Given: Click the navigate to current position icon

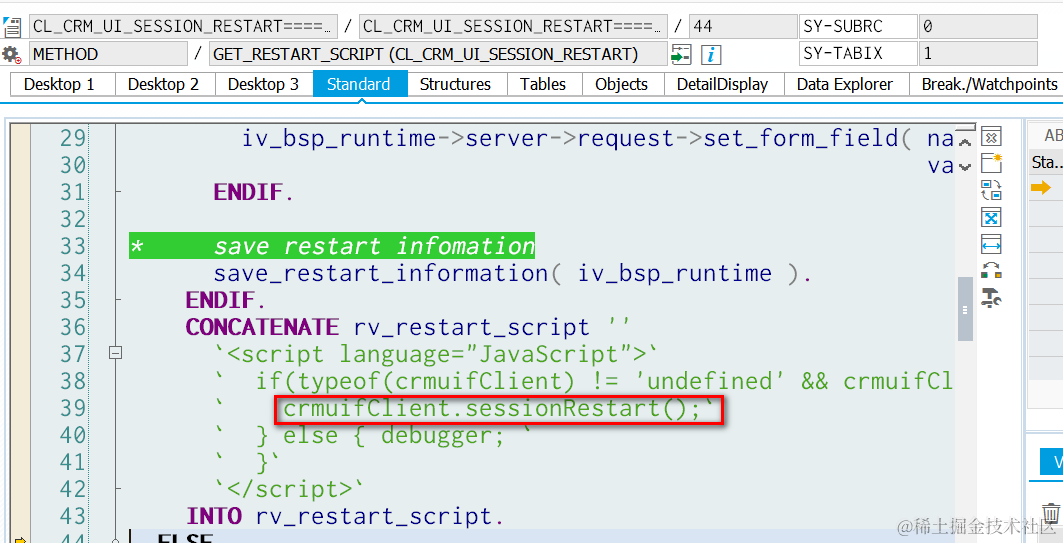Looking at the screenshot, I should pyautogui.click(x=680, y=54).
